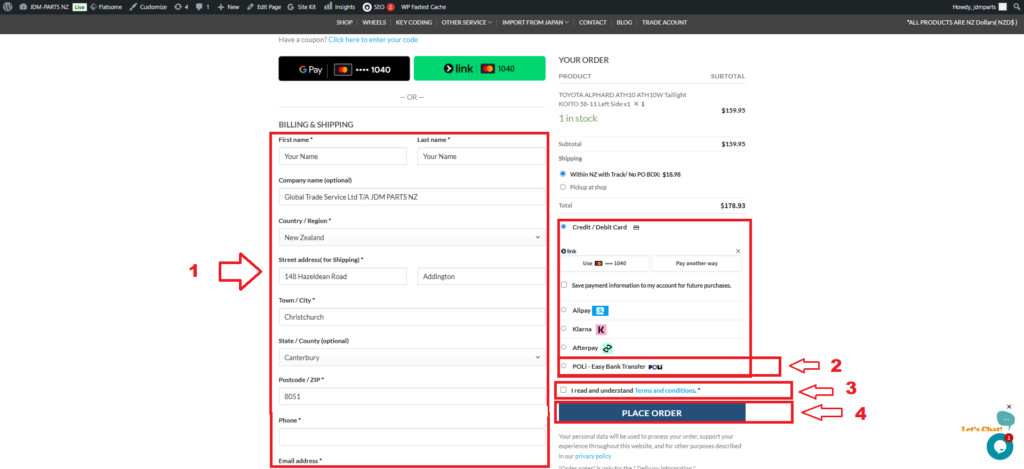Expand IMPORT FROM JAPAN menu
Viewport: 1024px width, 469px height.
pos(536,22)
